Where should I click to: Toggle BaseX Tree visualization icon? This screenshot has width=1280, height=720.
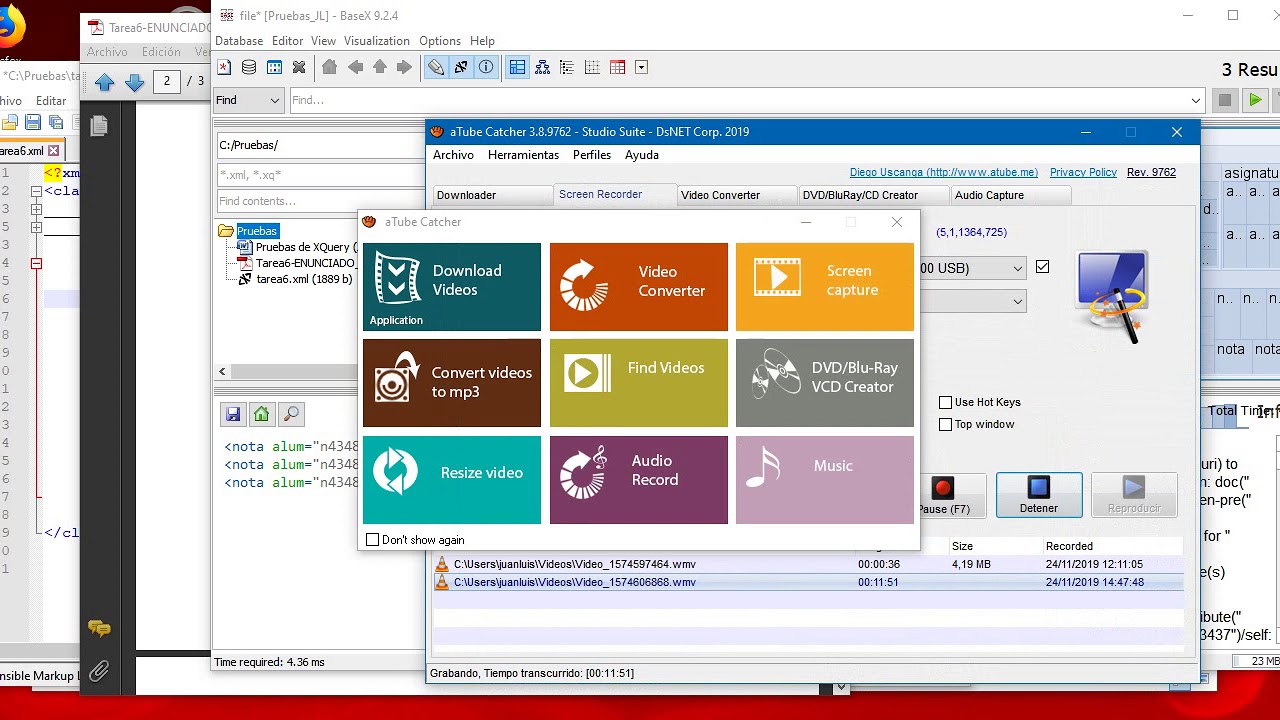[542, 67]
